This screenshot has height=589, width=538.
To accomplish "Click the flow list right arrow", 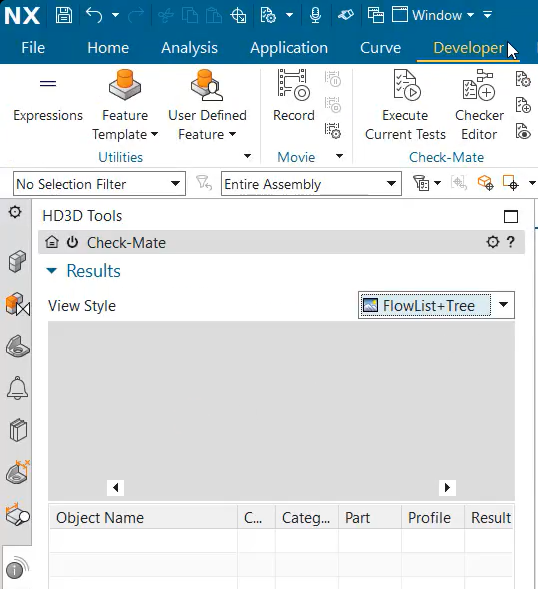I will click(447, 488).
